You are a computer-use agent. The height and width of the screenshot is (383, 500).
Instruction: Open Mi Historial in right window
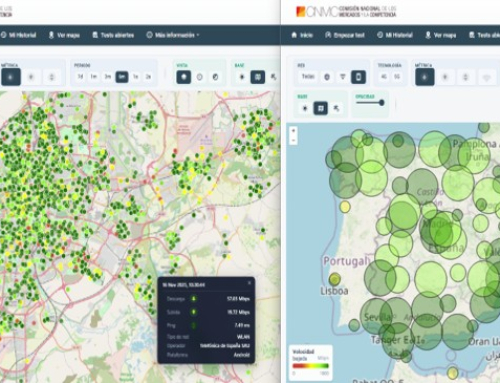(x=395, y=35)
